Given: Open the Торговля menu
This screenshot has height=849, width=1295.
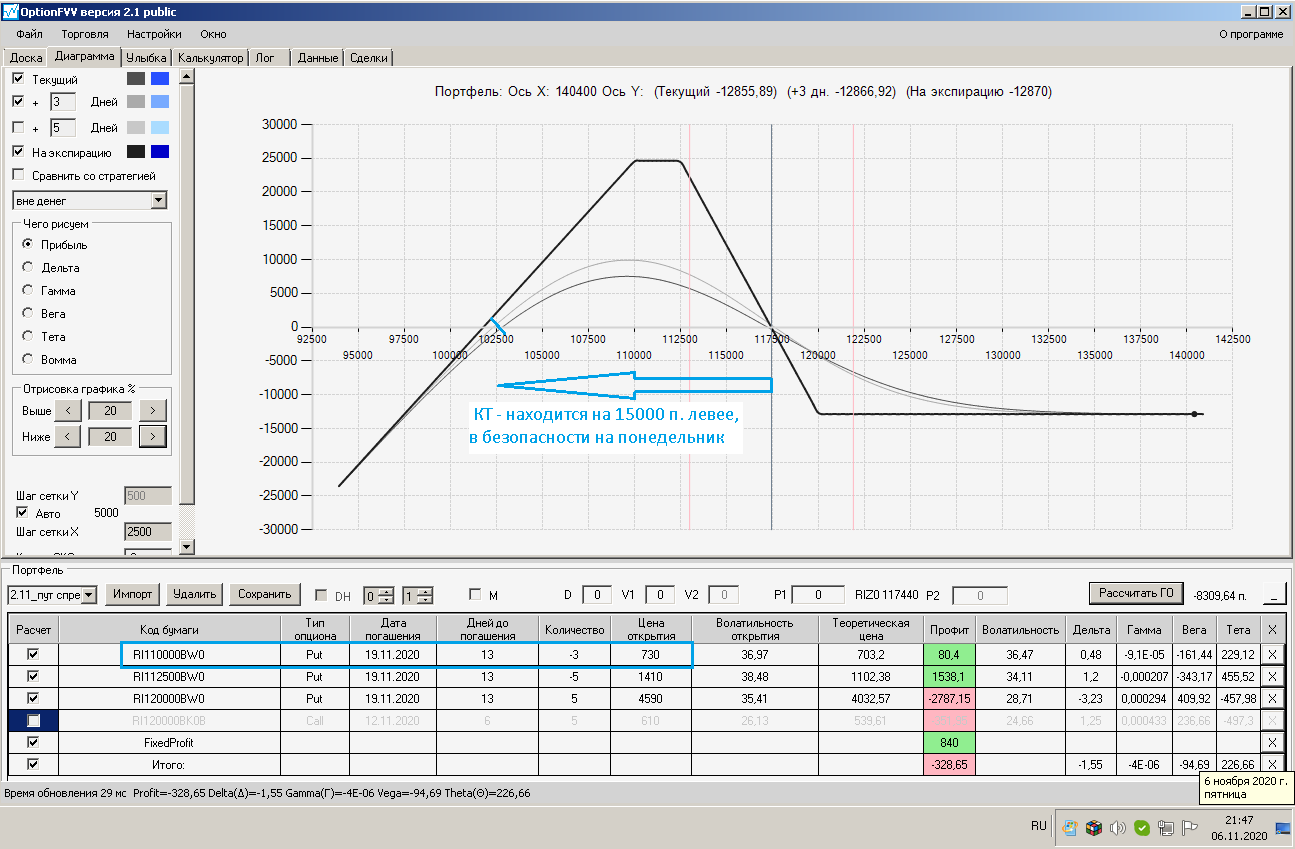Looking at the screenshot, I should [85, 34].
